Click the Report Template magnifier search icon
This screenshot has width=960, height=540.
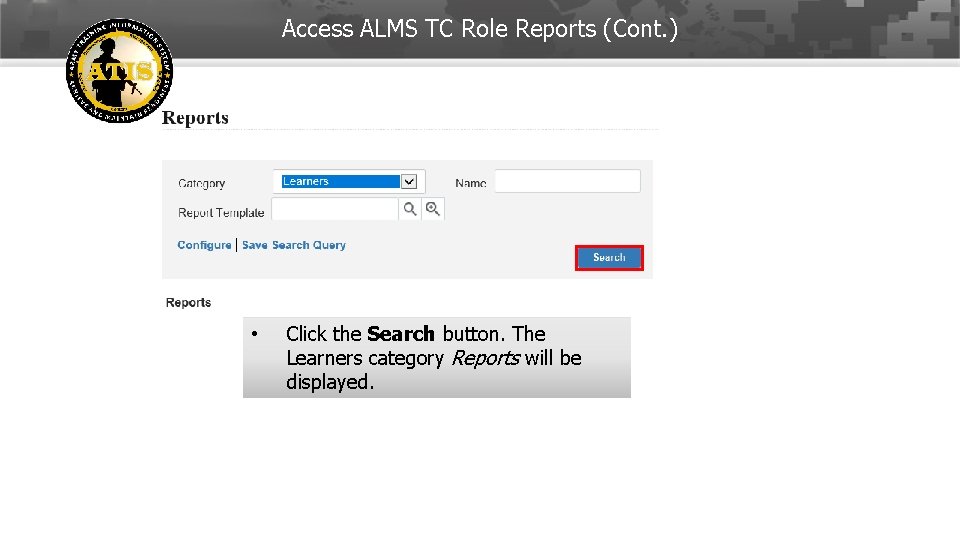click(x=410, y=209)
